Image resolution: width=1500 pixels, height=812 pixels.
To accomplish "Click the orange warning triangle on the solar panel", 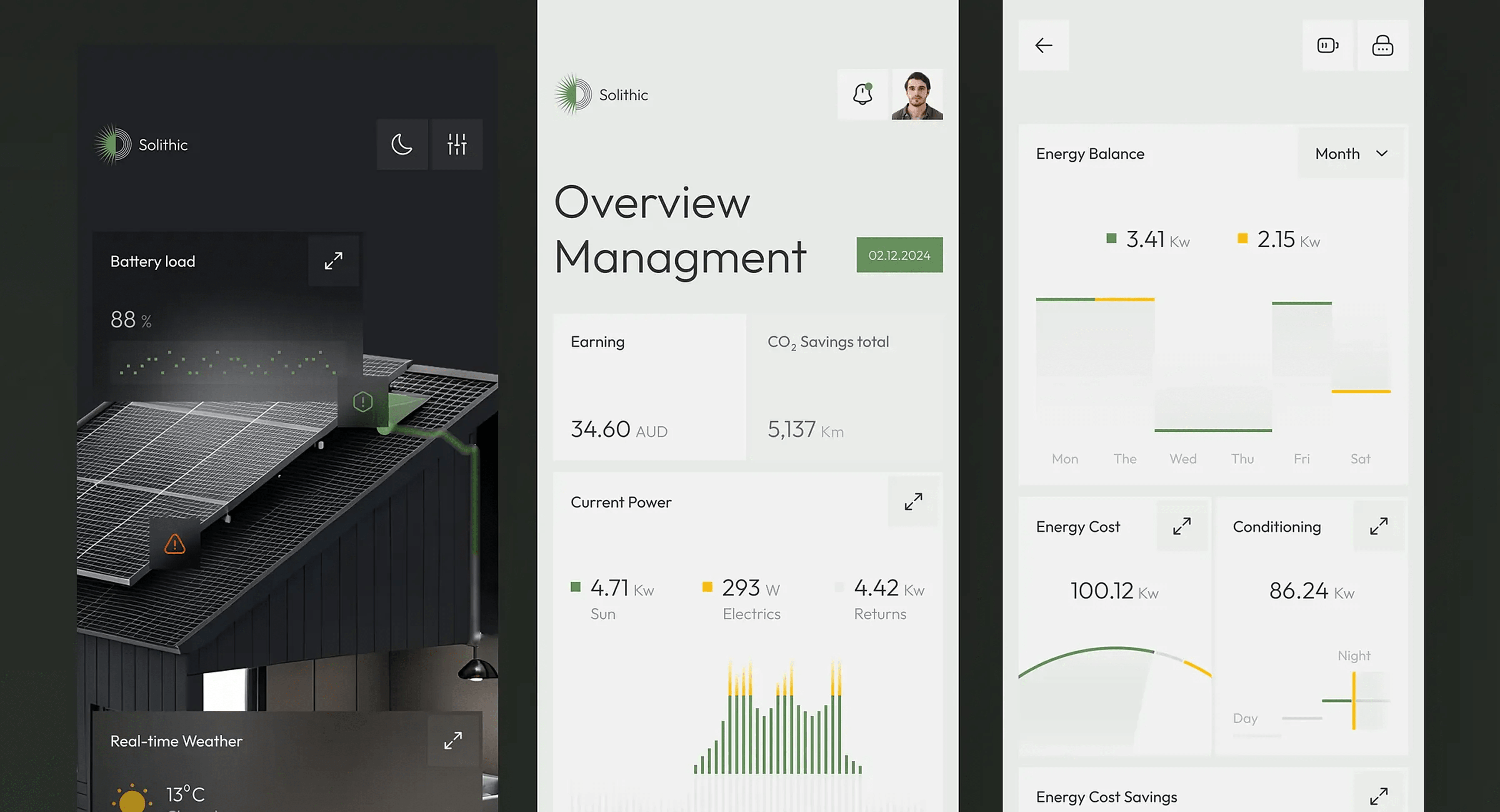I will coord(175,544).
